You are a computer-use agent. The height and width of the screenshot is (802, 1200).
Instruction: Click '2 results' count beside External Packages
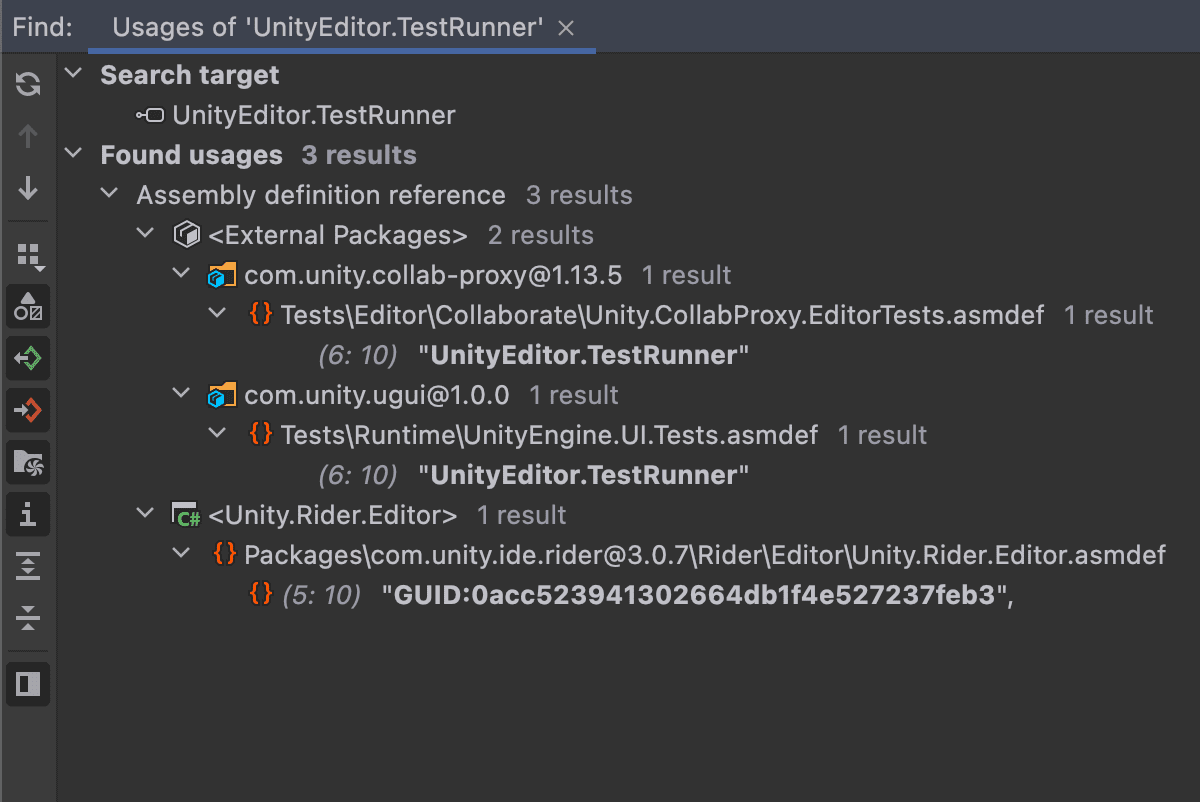[541, 235]
